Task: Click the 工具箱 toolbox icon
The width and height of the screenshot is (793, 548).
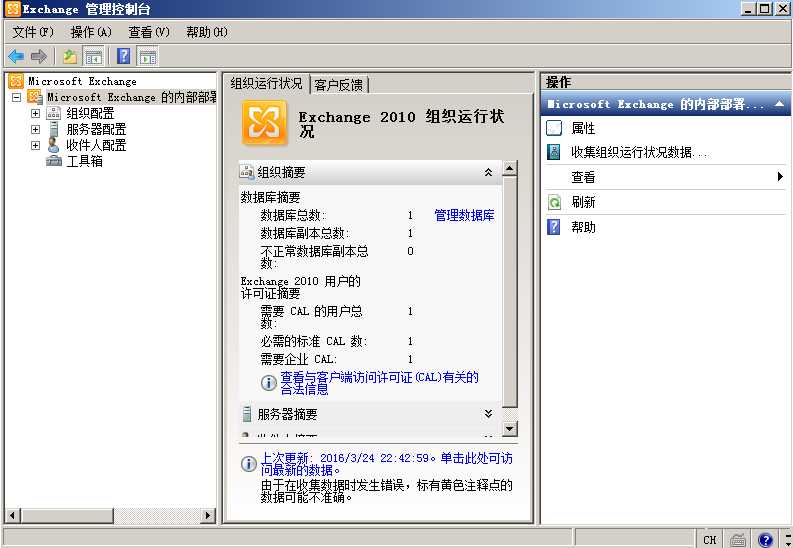Action: pyautogui.click(x=54, y=161)
